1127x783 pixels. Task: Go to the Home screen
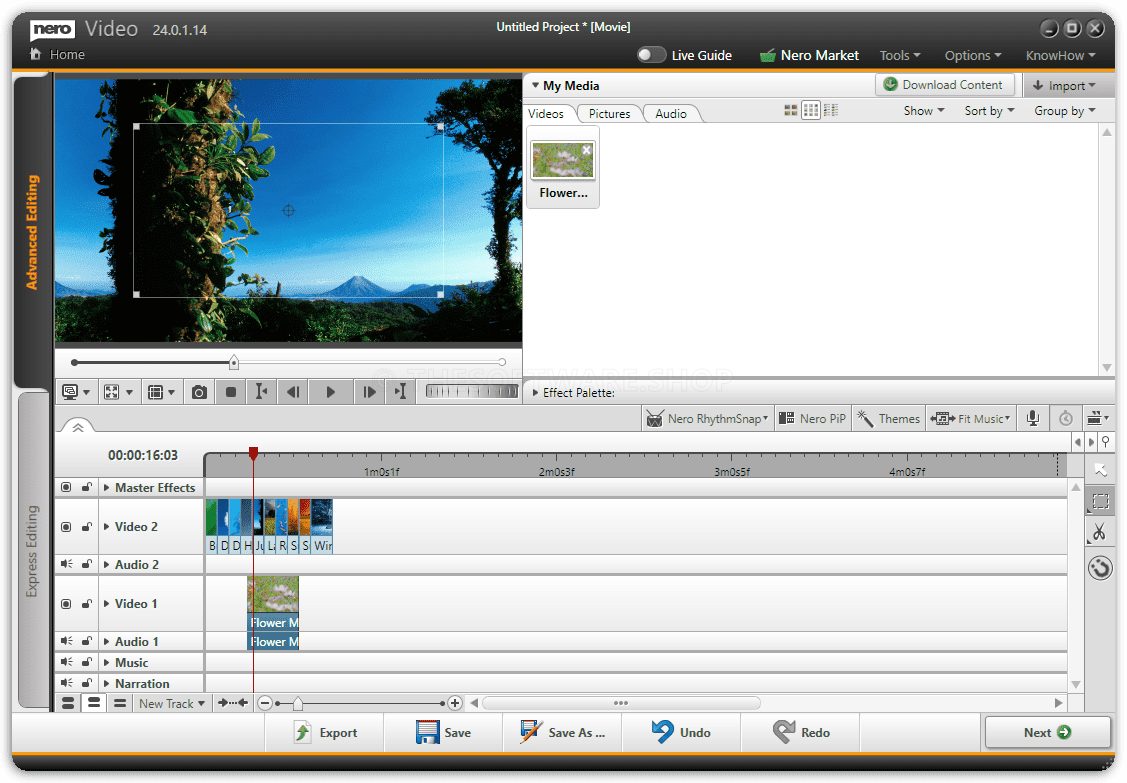pyautogui.click(x=58, y=55)
